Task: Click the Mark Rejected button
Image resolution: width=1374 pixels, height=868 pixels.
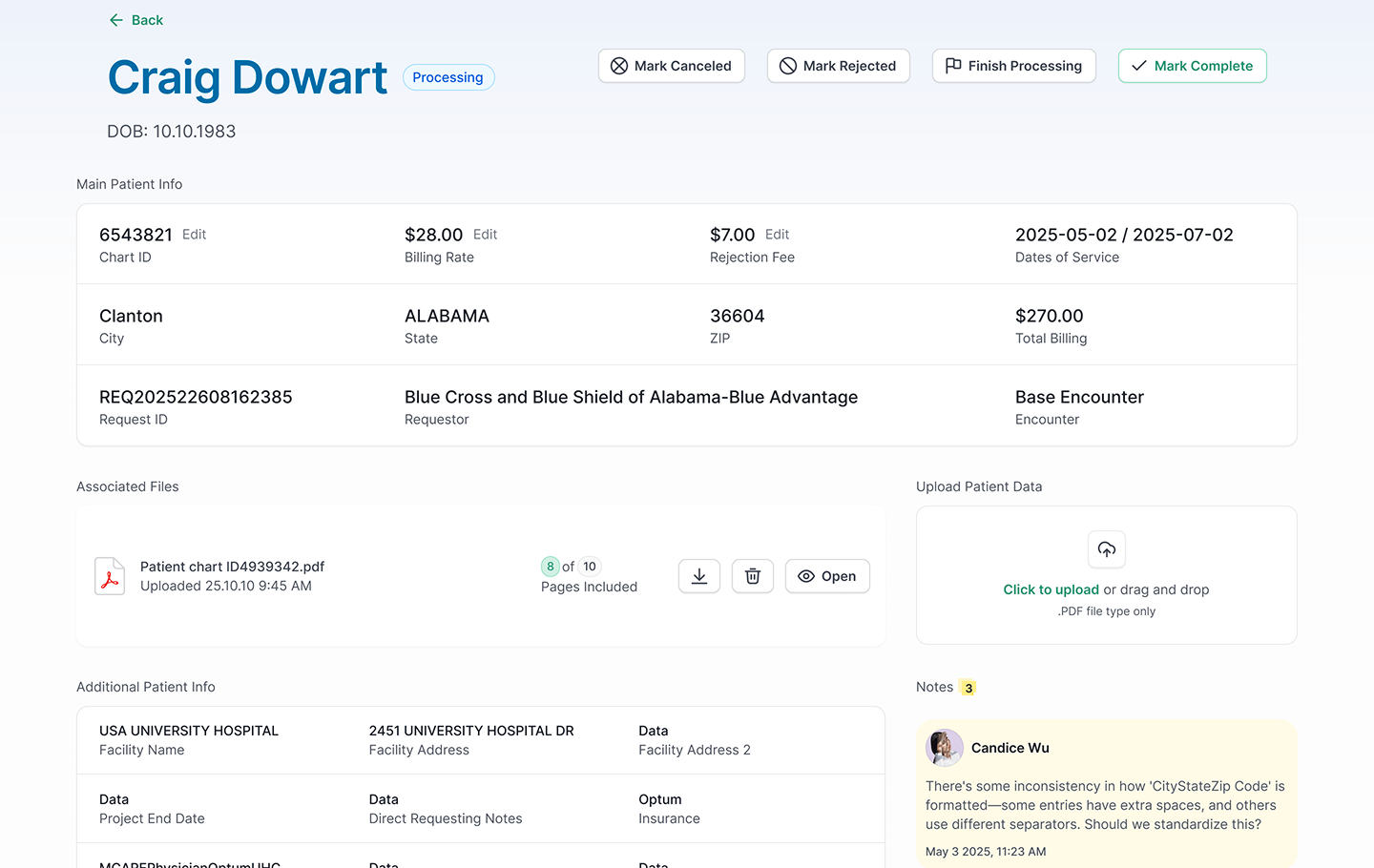Action: click(839, 66)
